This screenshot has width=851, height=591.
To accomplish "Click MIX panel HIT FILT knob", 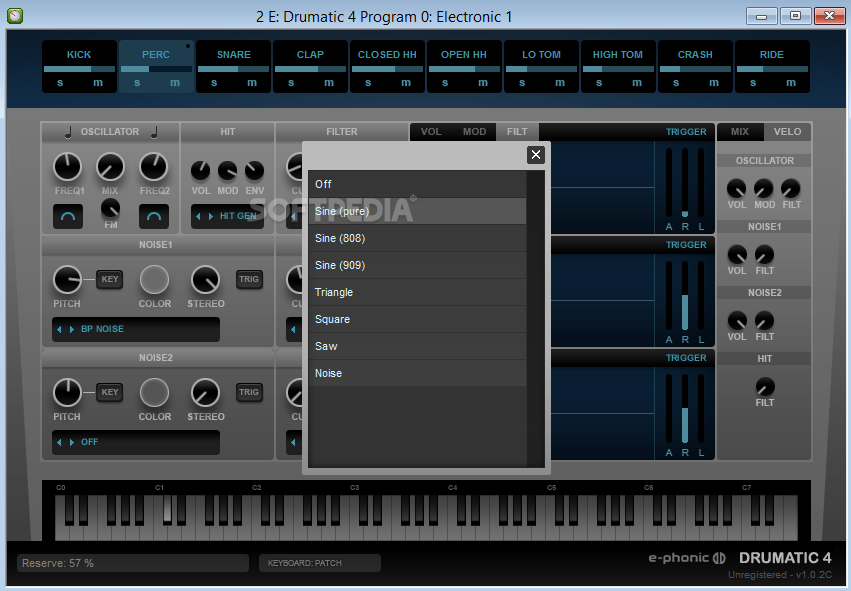I will 765,387.
